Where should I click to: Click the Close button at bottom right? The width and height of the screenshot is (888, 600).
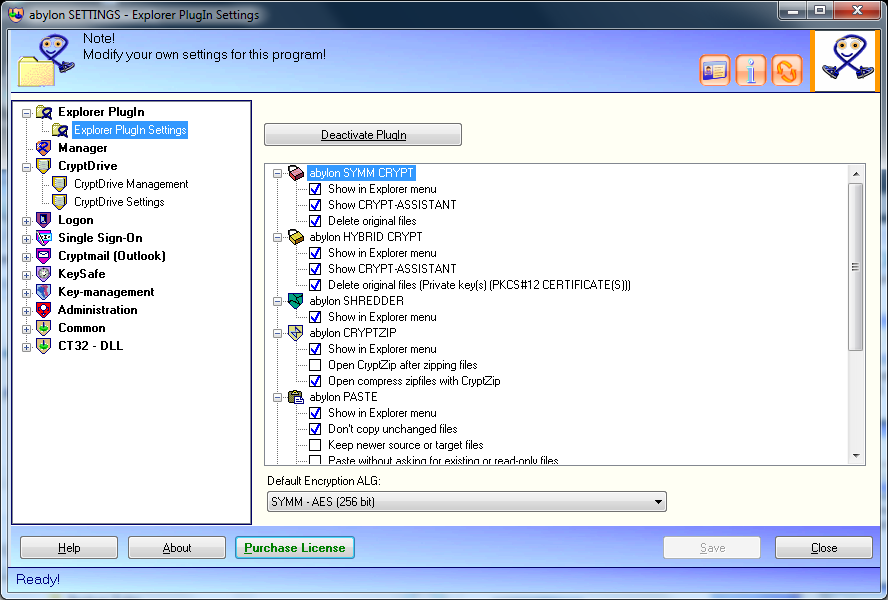coord(823,548)
